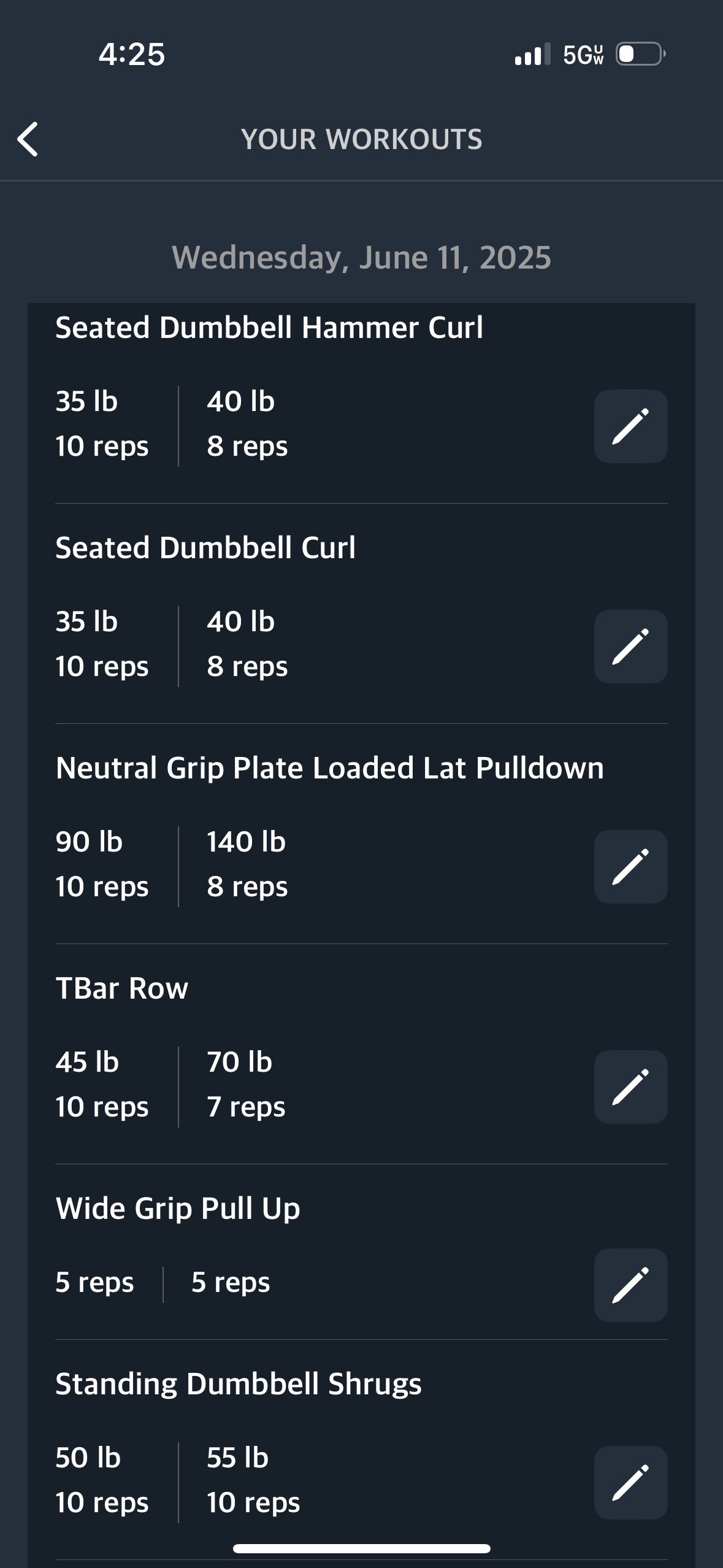The image size is (723, 1568).
Task: Edit the Wide Grip Pull Up entry
Action: (x=630, y=1285)
